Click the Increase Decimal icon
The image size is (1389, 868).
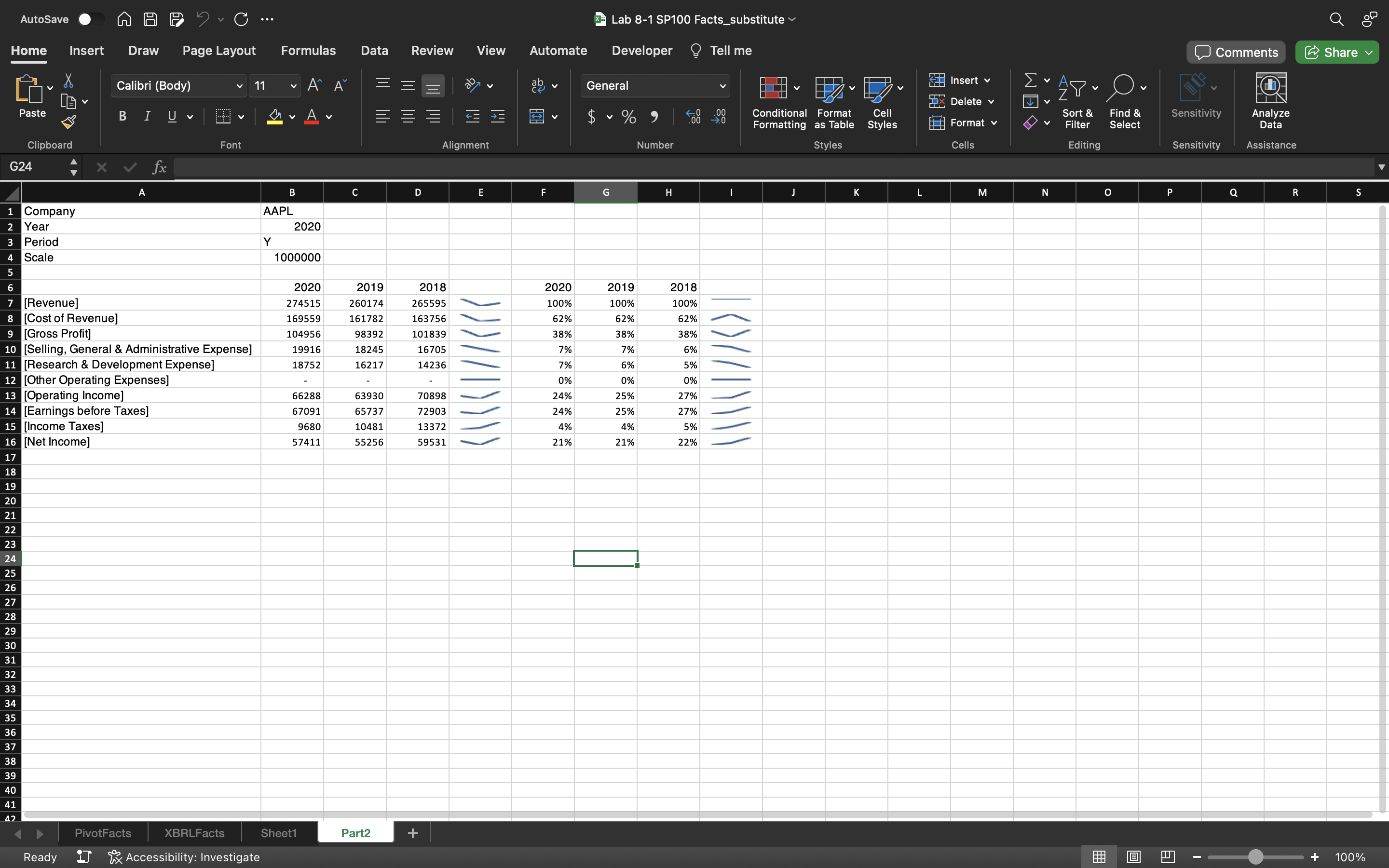point(694,117)
